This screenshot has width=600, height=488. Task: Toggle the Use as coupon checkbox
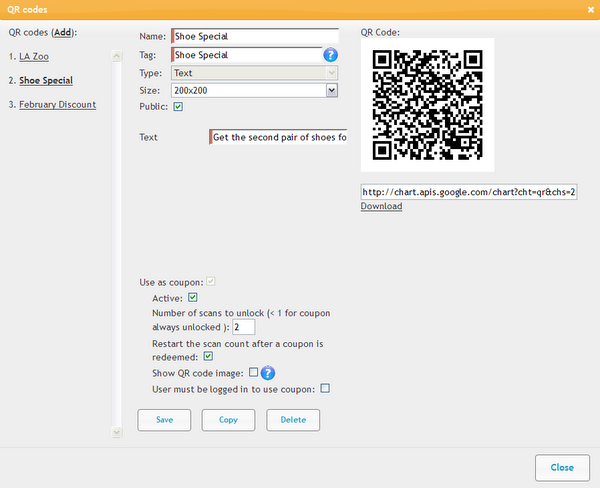coord(210,281)
